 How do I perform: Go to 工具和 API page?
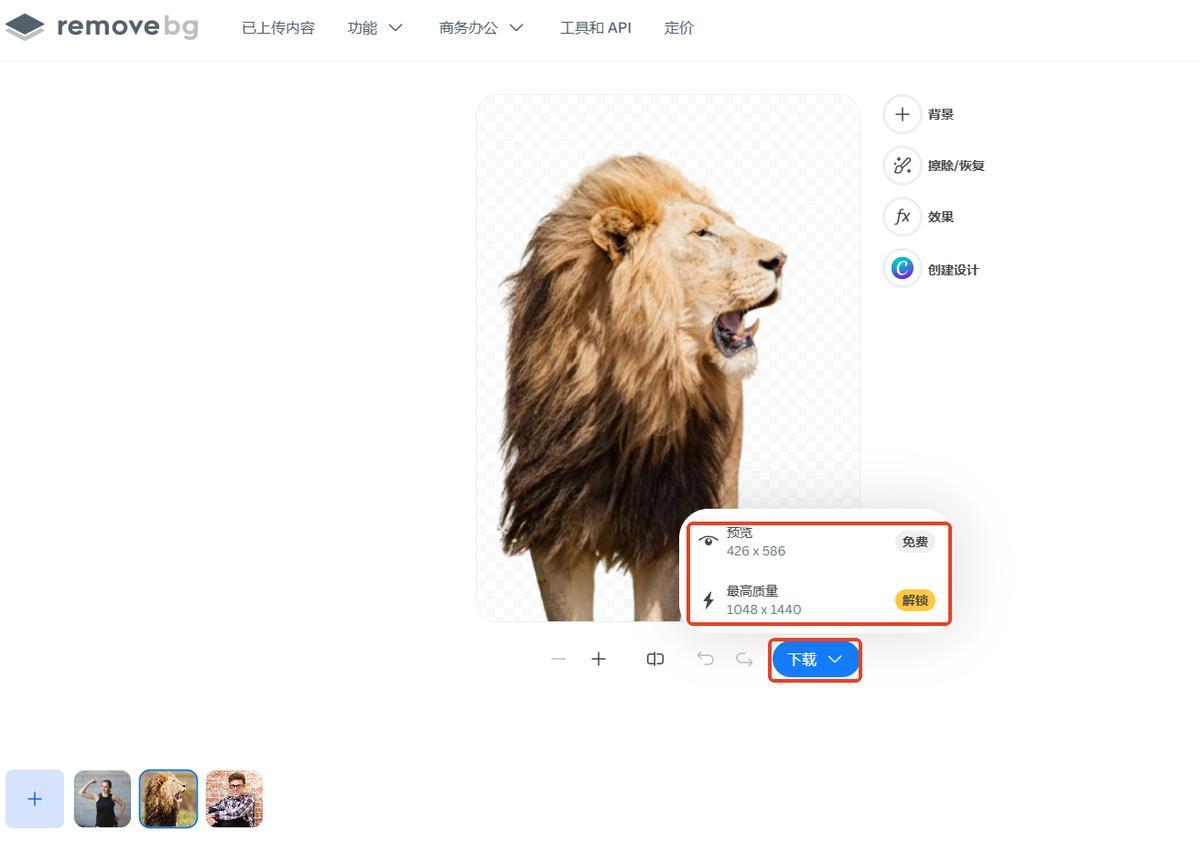pyautogui.click(x=595, y=28)
